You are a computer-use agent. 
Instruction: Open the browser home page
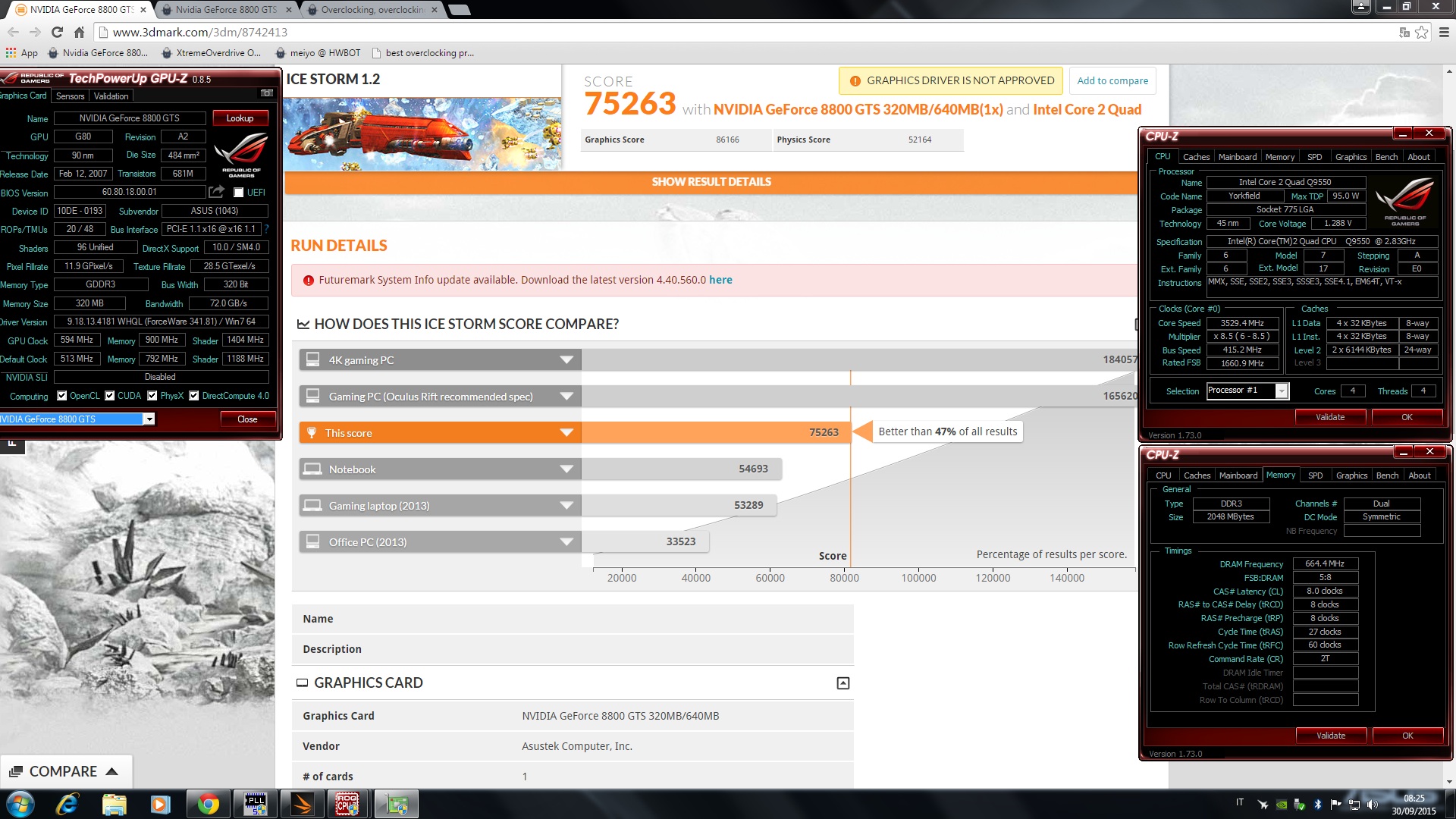pyautogui.click(x=79, y=32)
